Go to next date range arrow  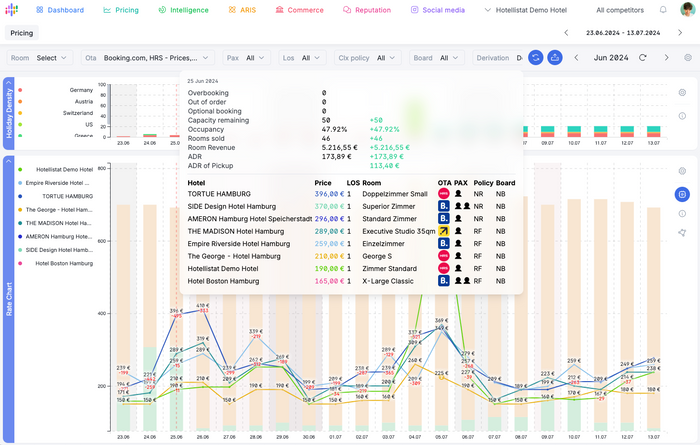680,33
